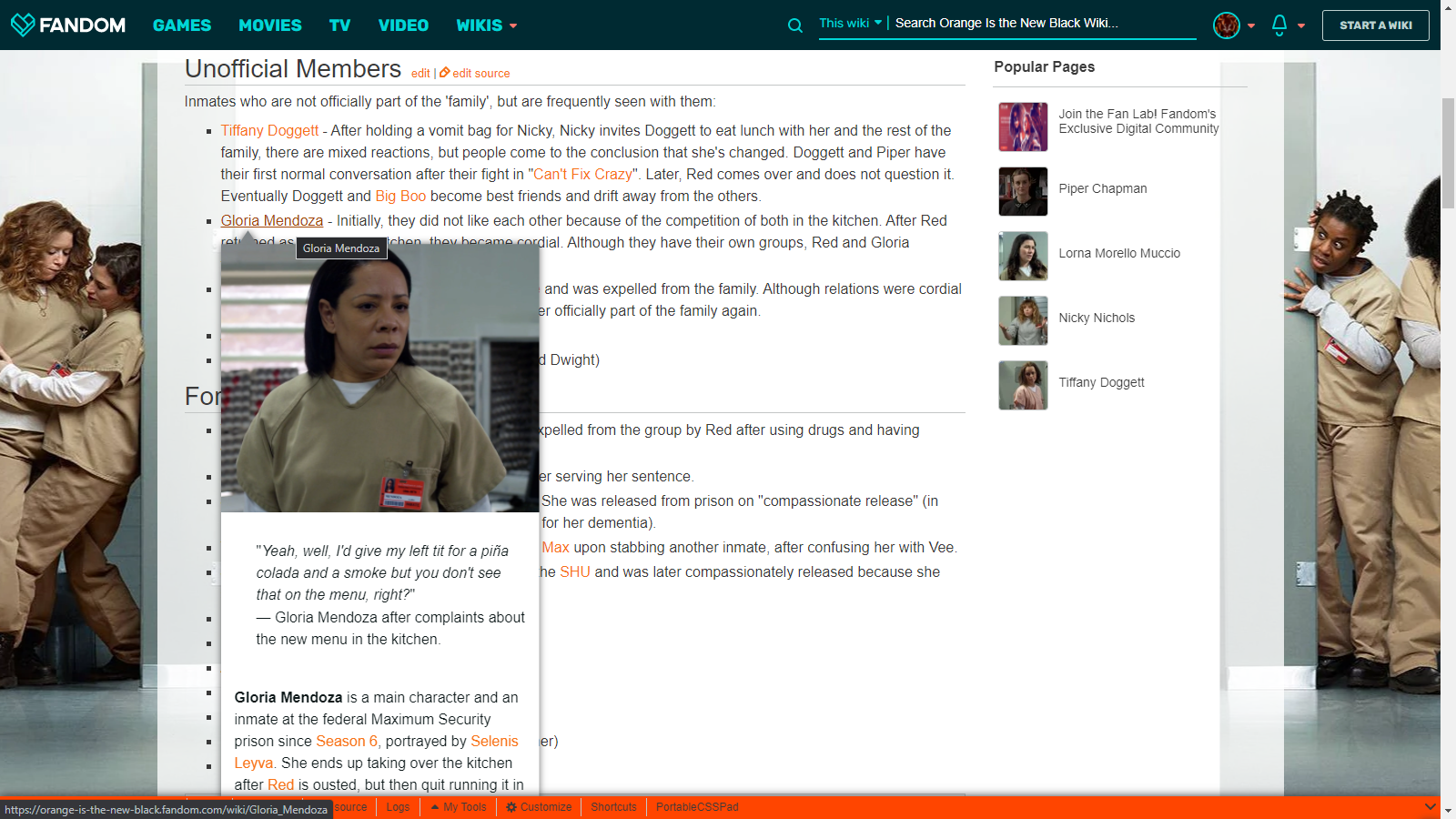The image size is (1456, 819).
Task: Click Logs in the bottom toolbar
Action: coord(398,807)
